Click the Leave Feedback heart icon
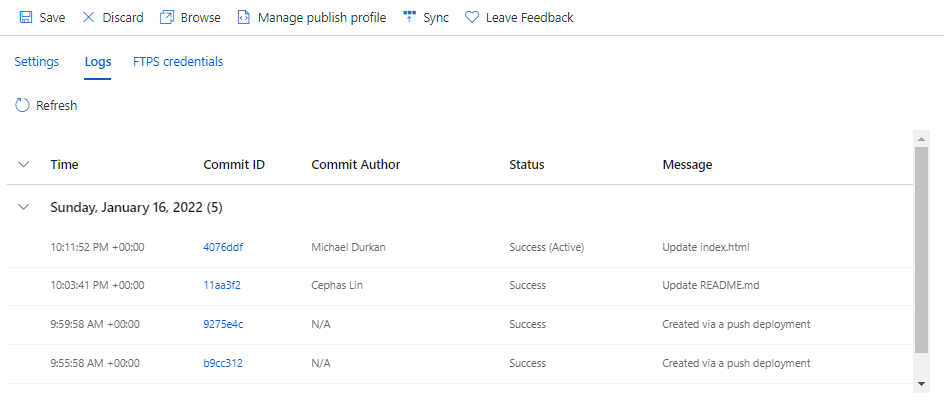 click(x=472, y=17)
